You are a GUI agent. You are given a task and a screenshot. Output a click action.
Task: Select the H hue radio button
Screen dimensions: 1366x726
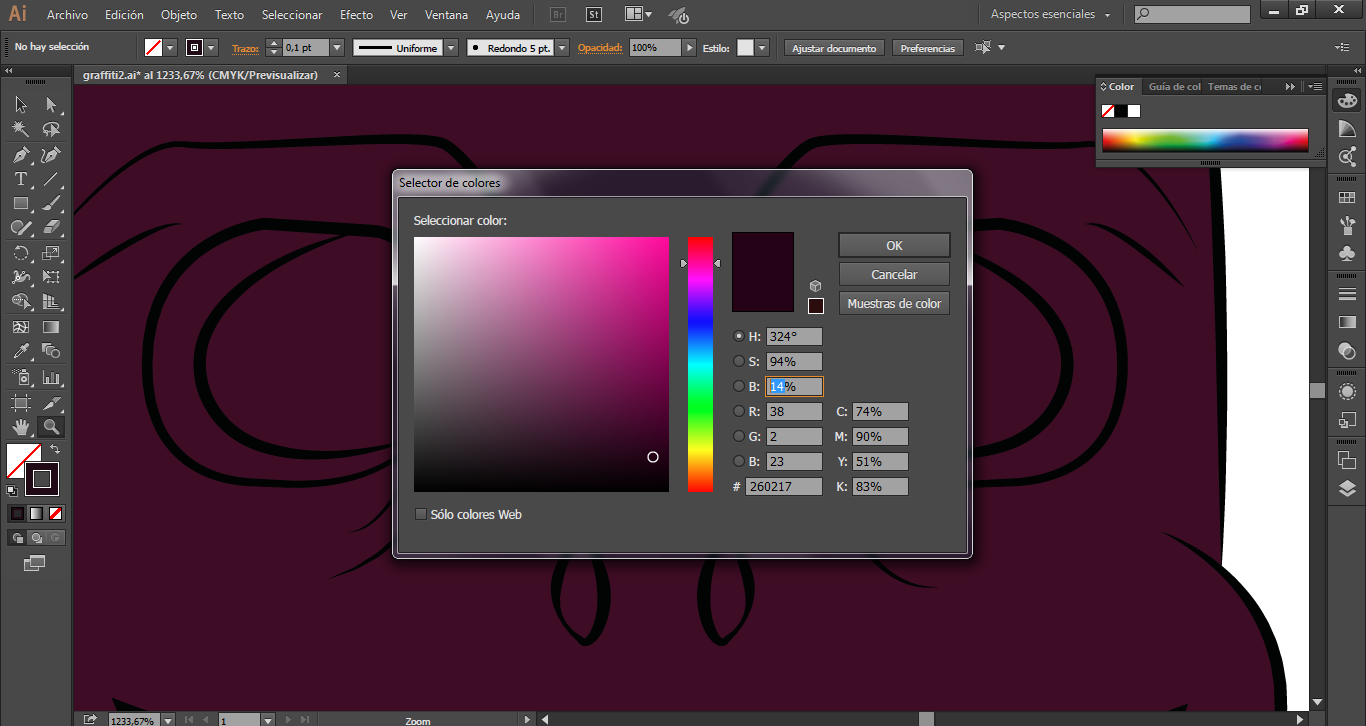739,337
